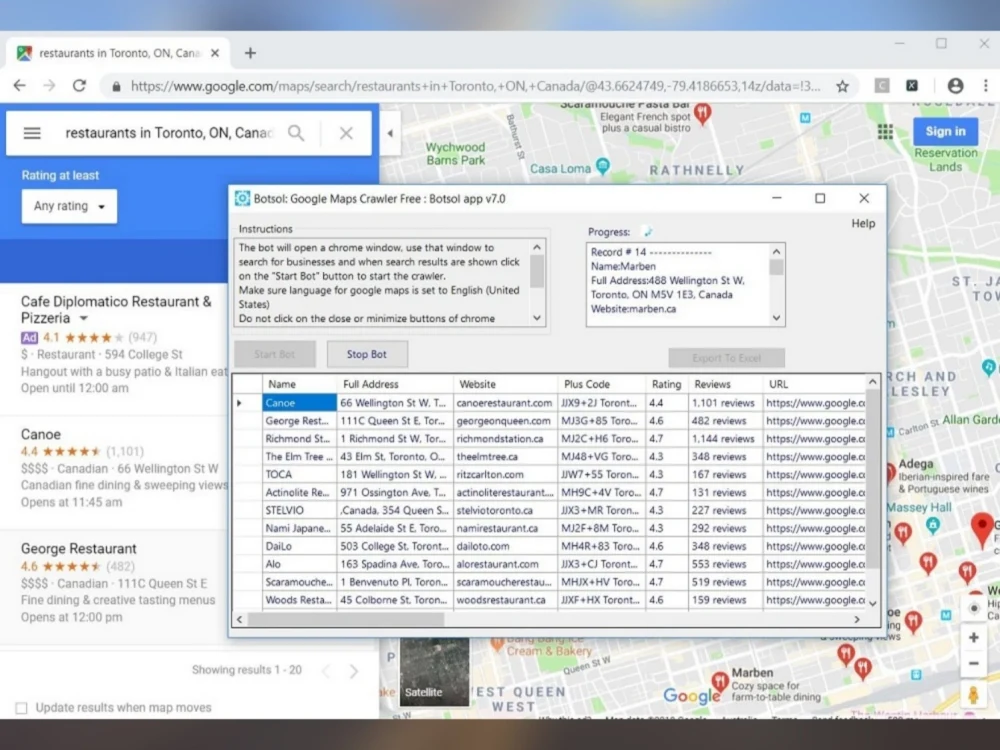The width and height of the screenshot is (1000, 750).
Task: Click Chrome back navigation arrow
Action: (20, 85)
